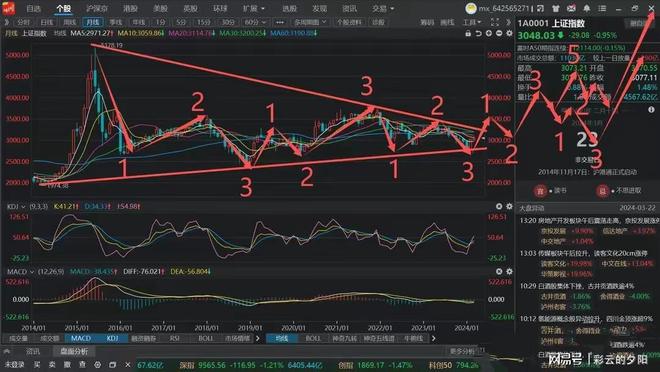Click the undo arrow icon above chart
660x372 pixels.
(x=479, y=33)
